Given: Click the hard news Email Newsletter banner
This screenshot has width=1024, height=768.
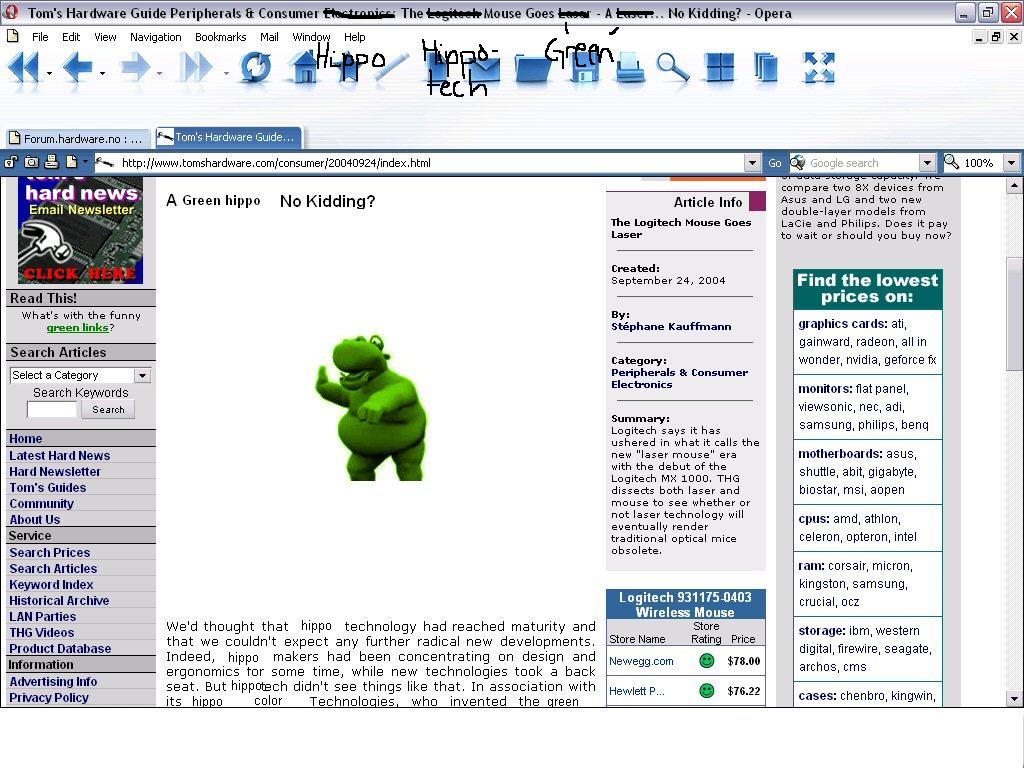Looking at the screenshot, I should tap(80, 231).
